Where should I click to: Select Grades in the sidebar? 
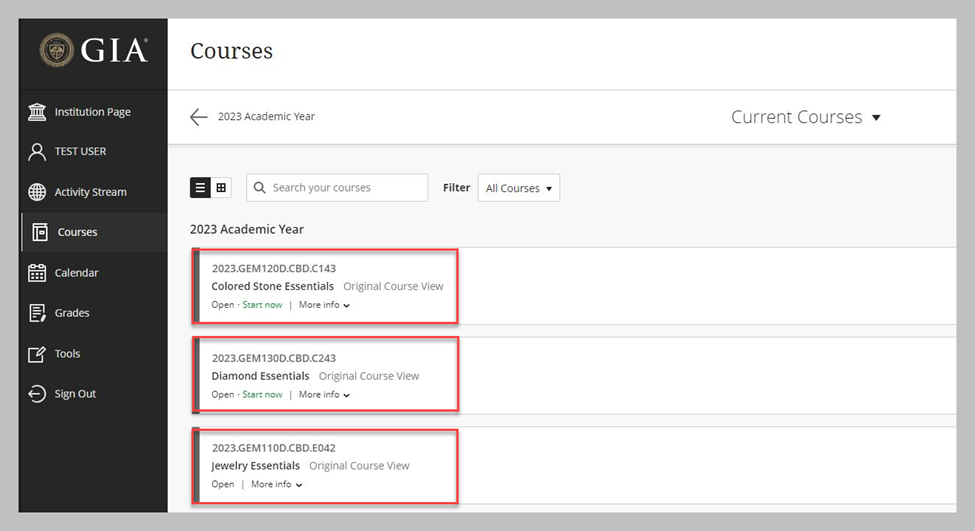72,313
